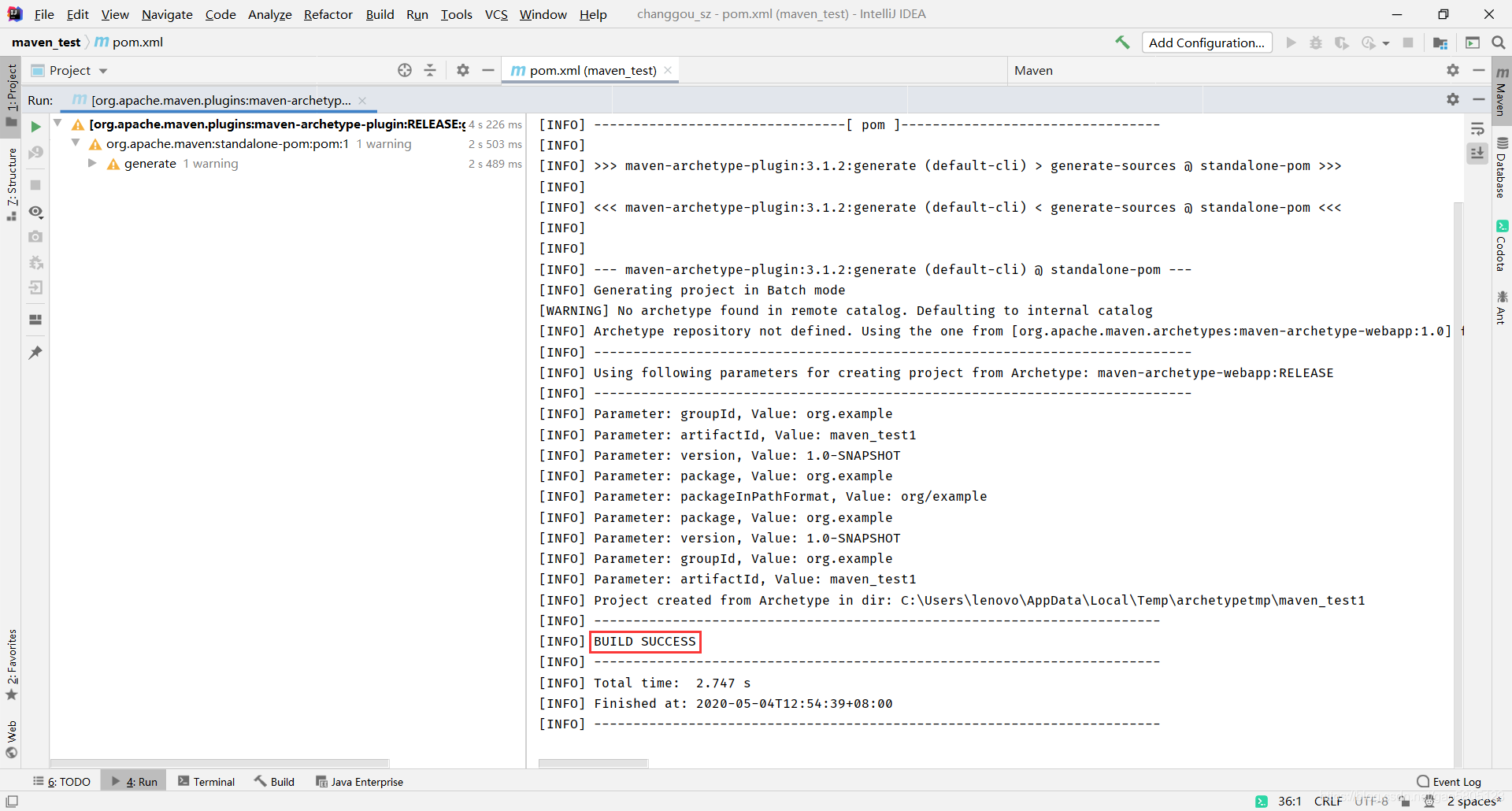Open the 6: TODO tool window
This screenshot has width=1512, height=811.
pyautogui.click(x=61, y=781)
